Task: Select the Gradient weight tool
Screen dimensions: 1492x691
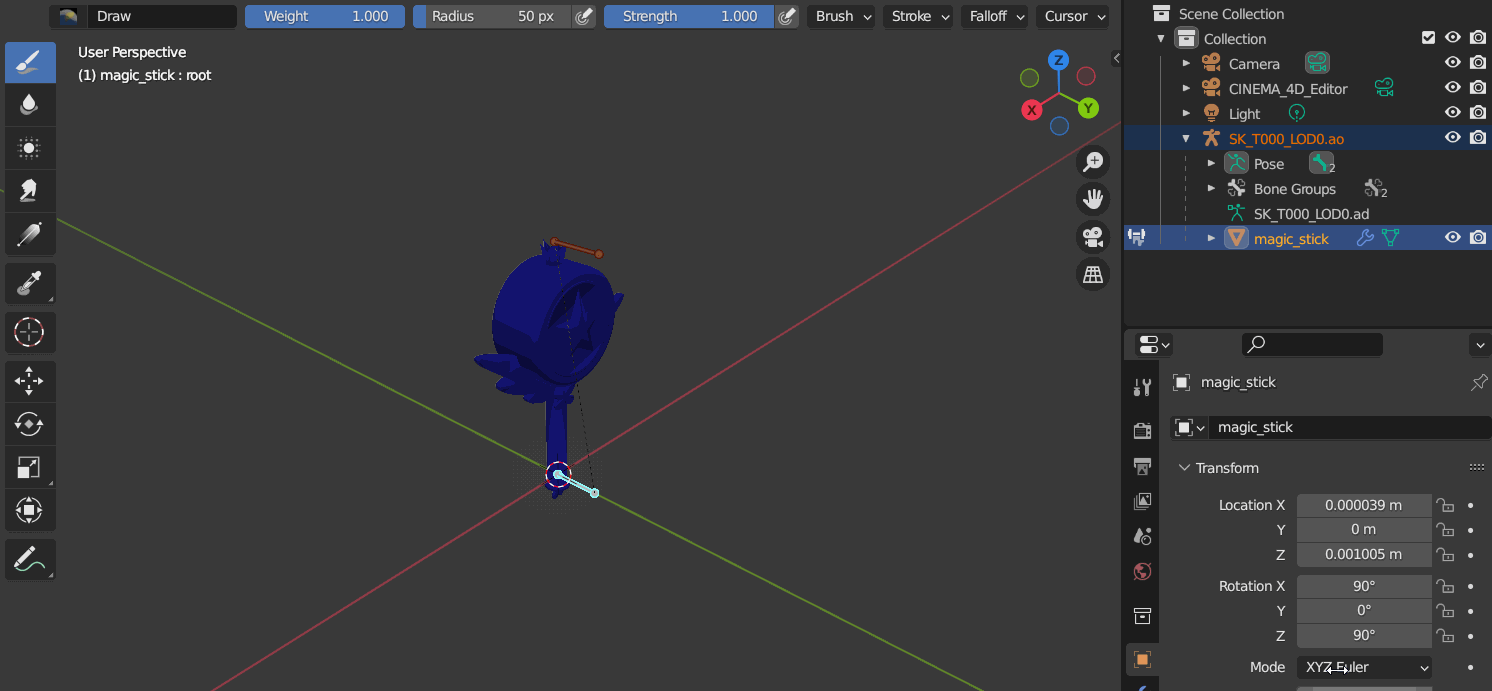Action: tap(30, 234)
